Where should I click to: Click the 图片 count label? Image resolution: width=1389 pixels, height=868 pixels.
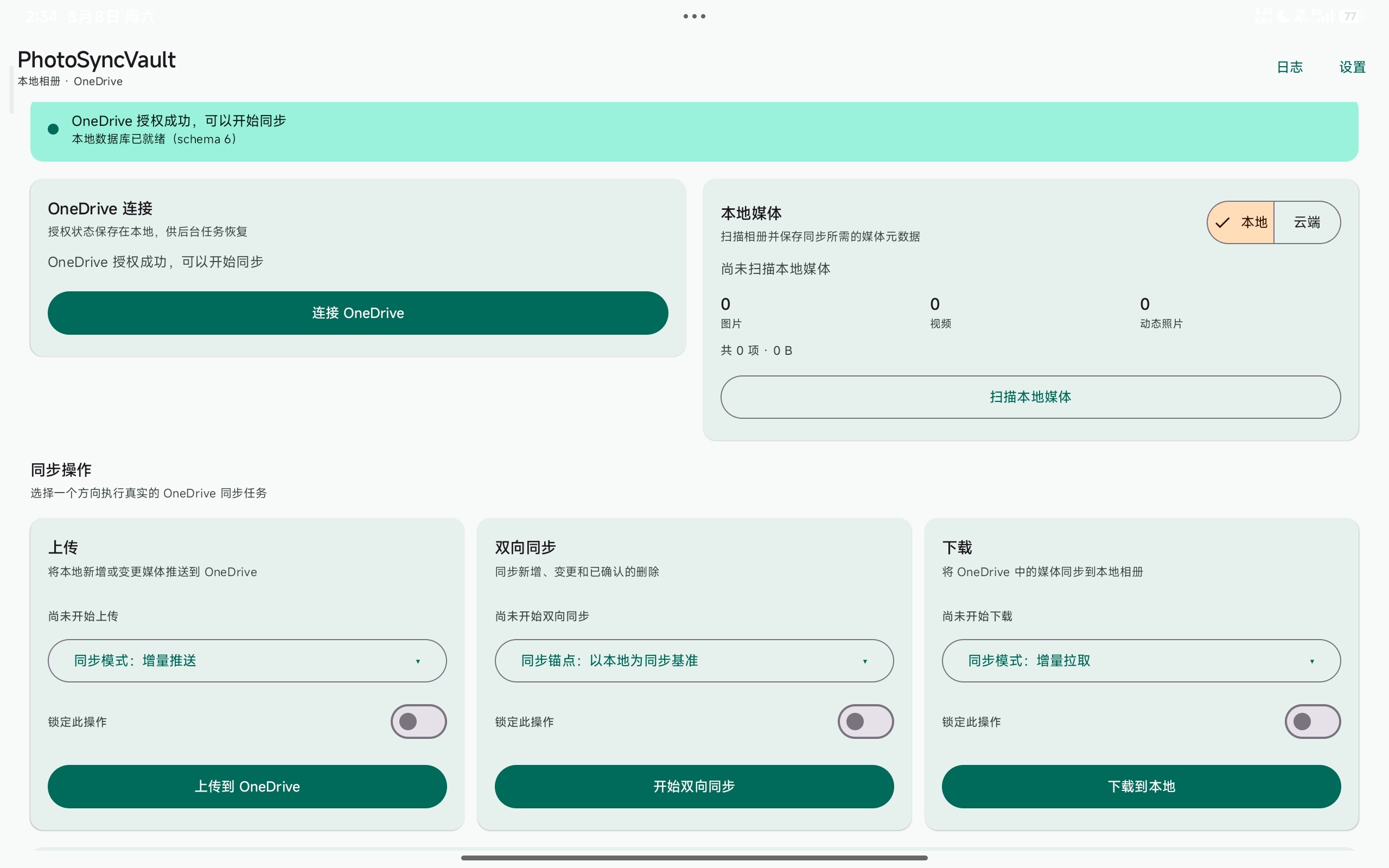(731, 324)
